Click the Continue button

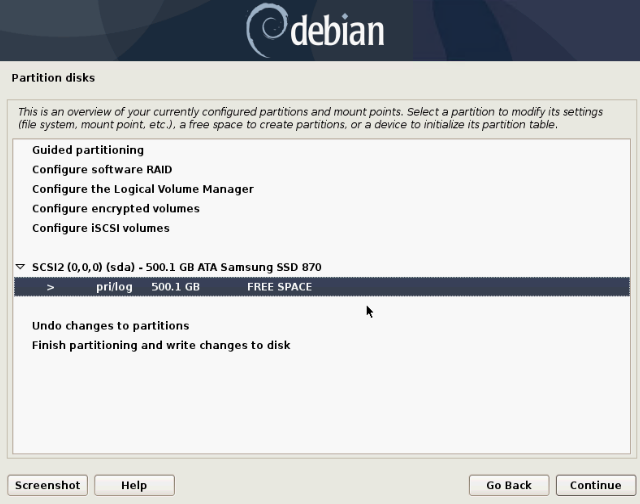(596, 485)
